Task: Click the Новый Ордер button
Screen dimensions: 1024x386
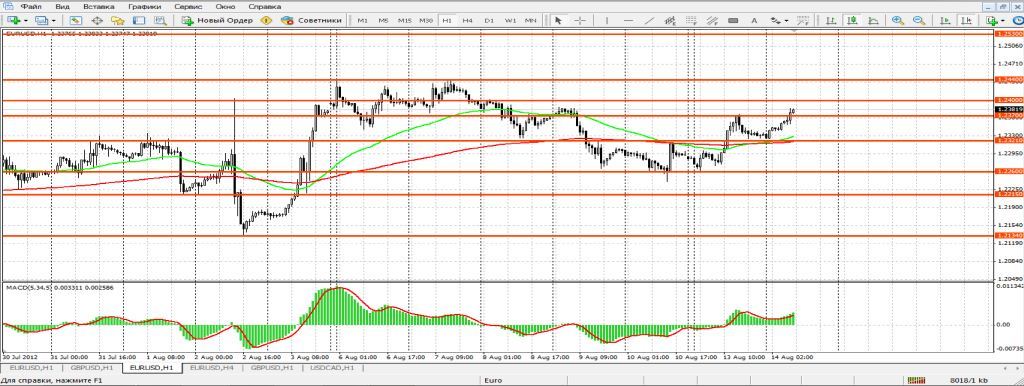Action: pyautogui.click(x=217, y=20)
